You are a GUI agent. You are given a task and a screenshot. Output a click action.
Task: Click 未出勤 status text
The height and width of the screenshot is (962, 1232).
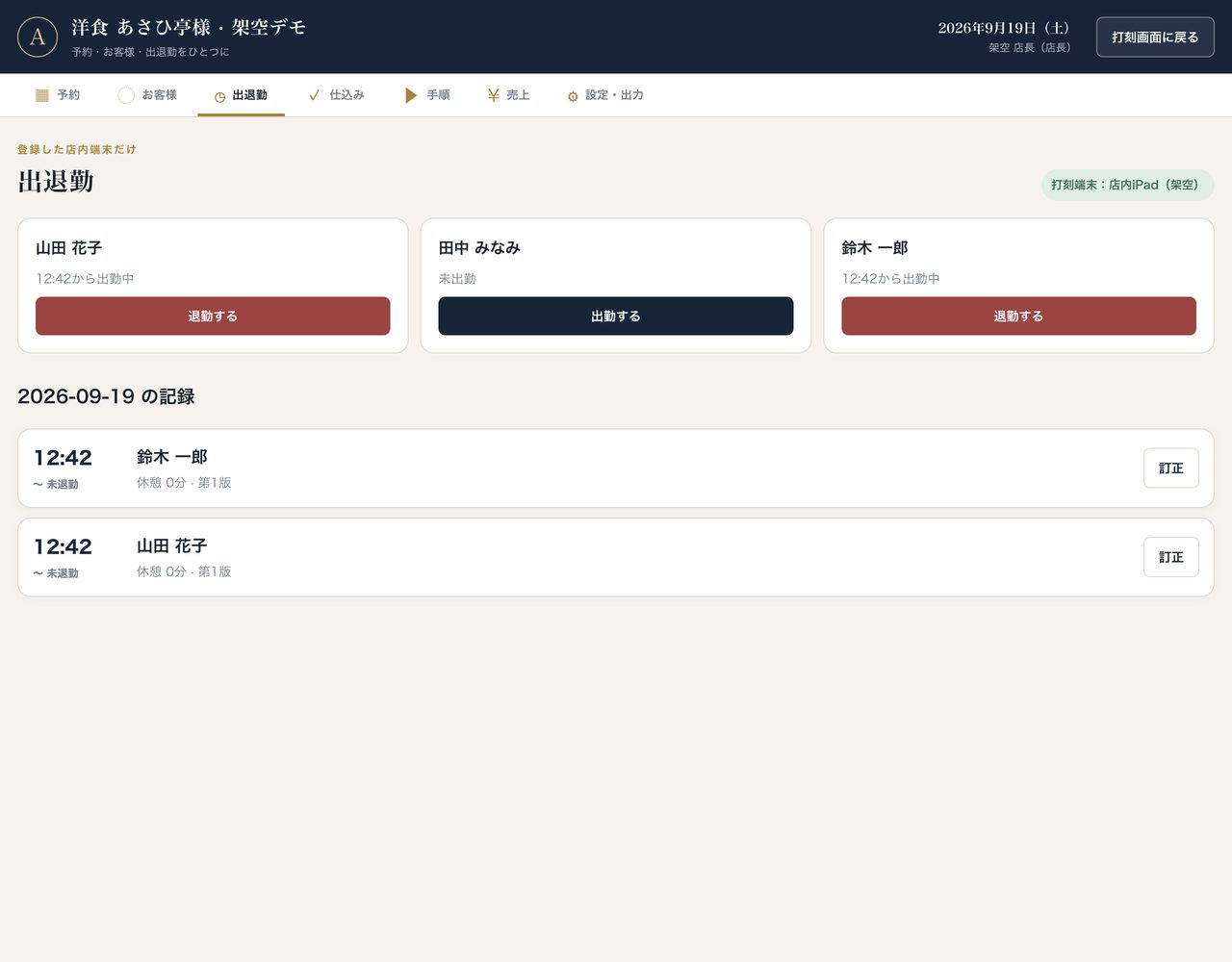457,278
